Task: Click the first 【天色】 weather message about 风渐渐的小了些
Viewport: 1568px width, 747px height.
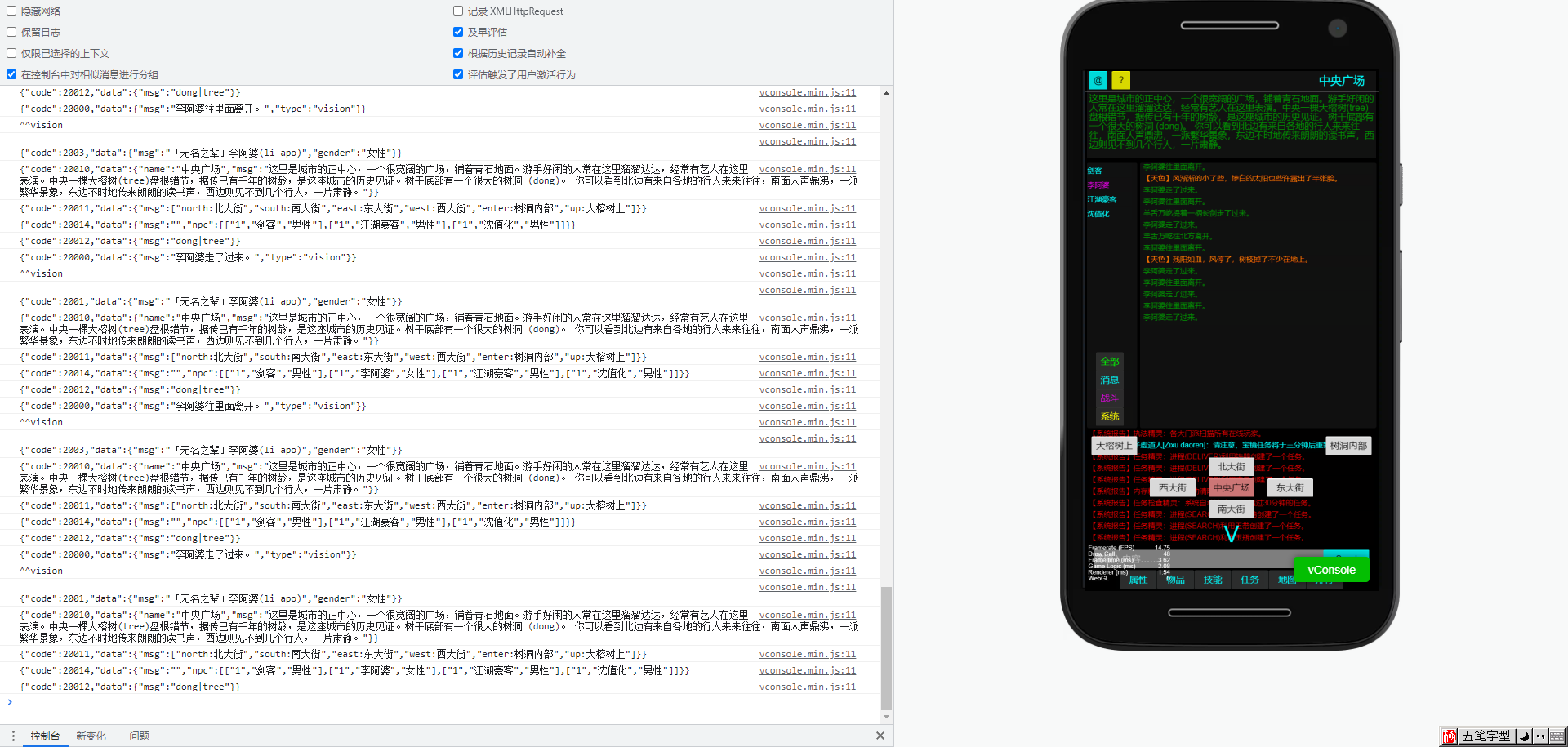Action: coord(1240,178)
